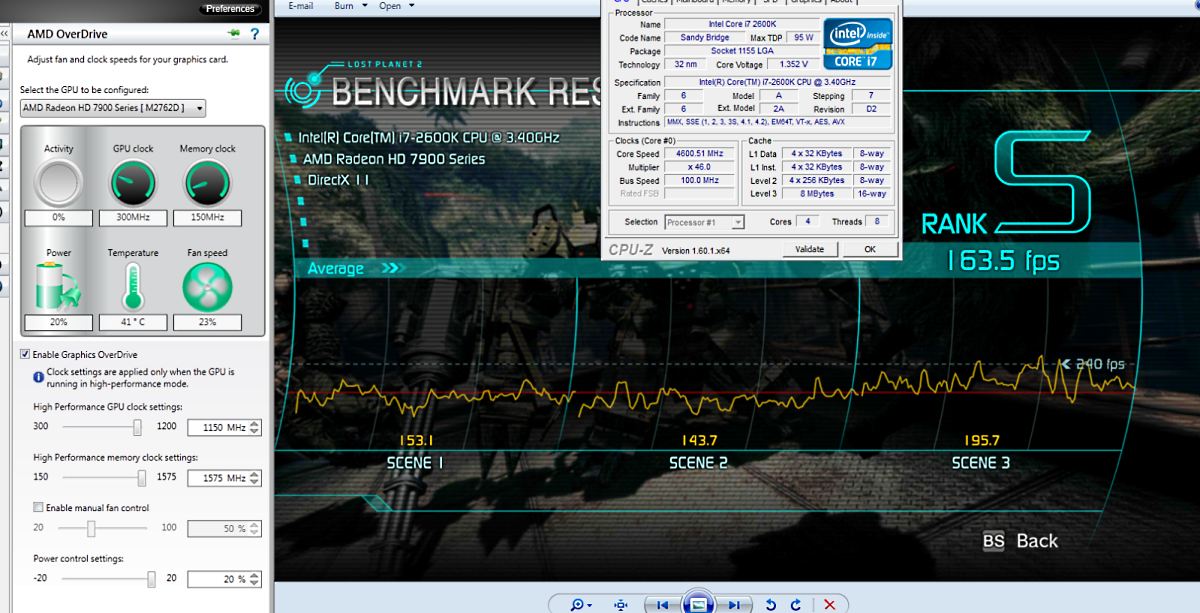Screen dimensions: 1200x613
Task: Rotate picture counterclockwise
Action: point(770,604)
